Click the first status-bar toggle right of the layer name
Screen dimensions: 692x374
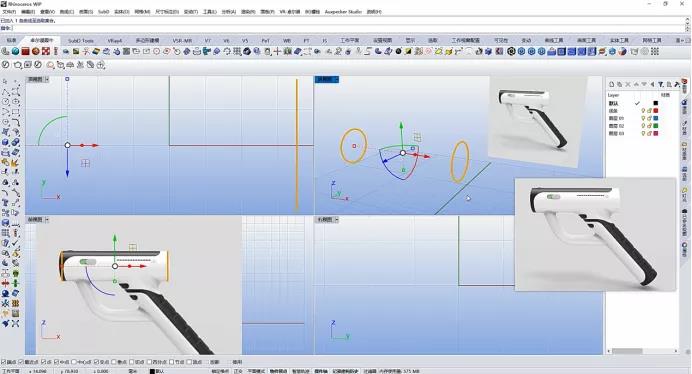220,371
